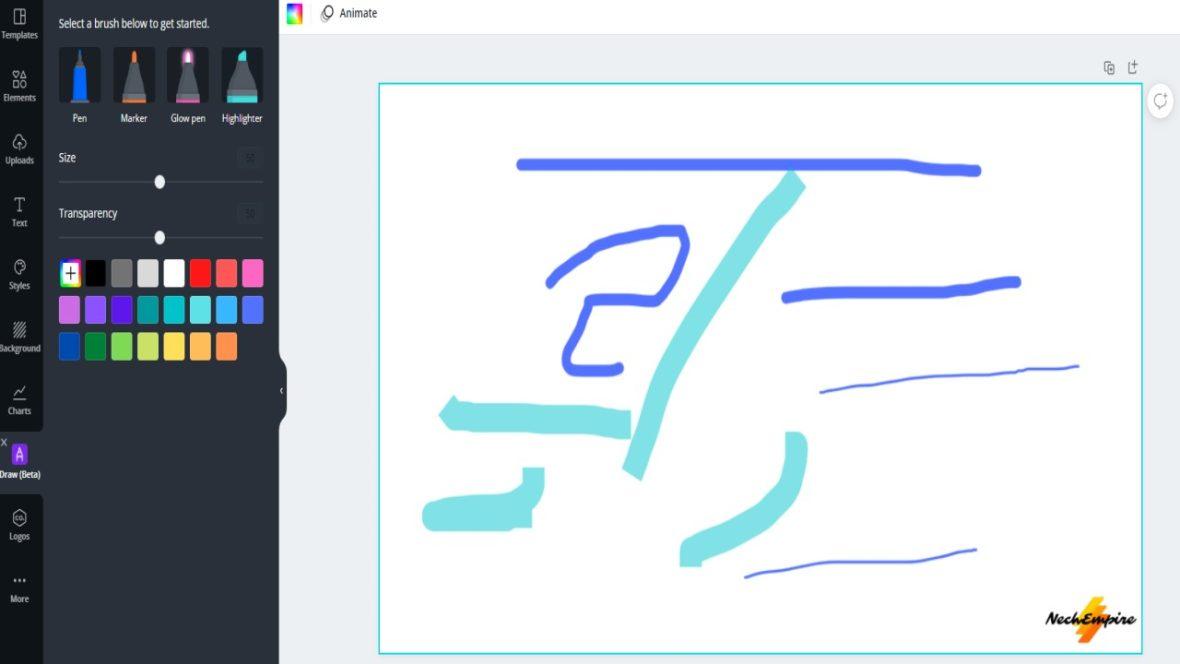Open the Background panel
Image resolution: width=1180 pixels, height=664 pixels.
pyautogui.click(x=20, y=336)
